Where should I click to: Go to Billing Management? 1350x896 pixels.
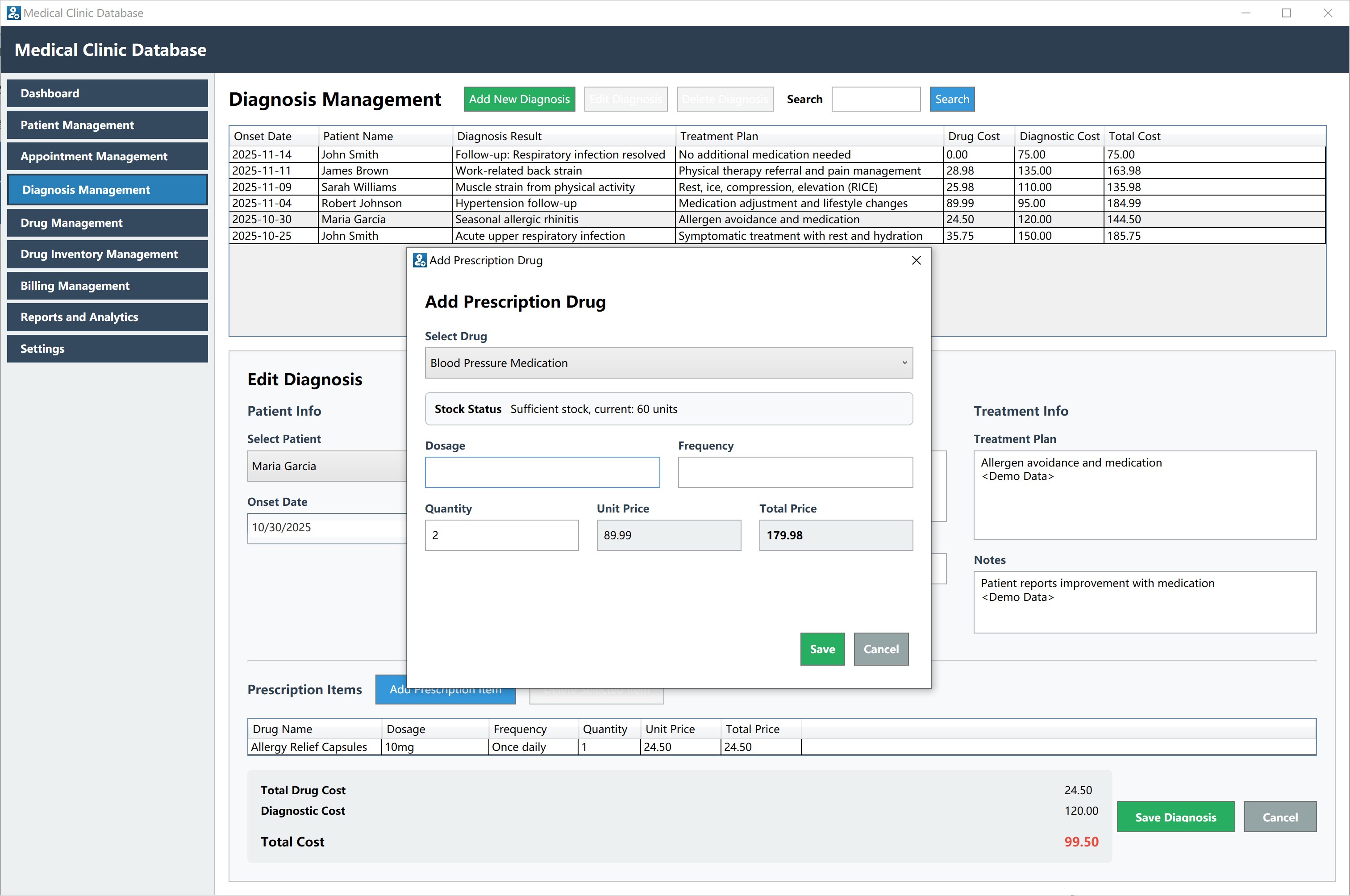click(x=108, y=286)
